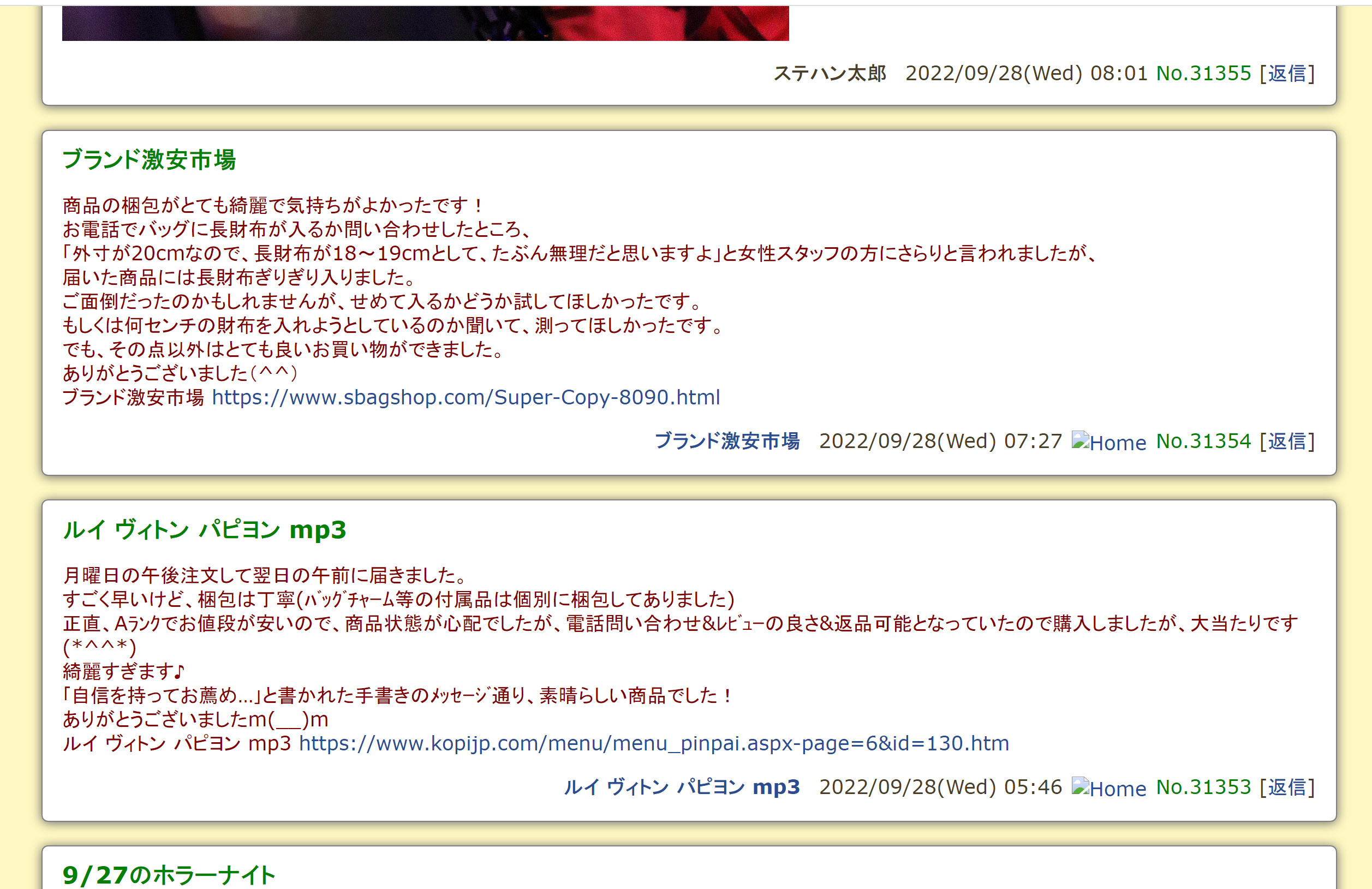1372x889 pixels.
Task: Click timestamp 2022/09/28(Wed) 07:27
Action: click(x=940, y=441)
